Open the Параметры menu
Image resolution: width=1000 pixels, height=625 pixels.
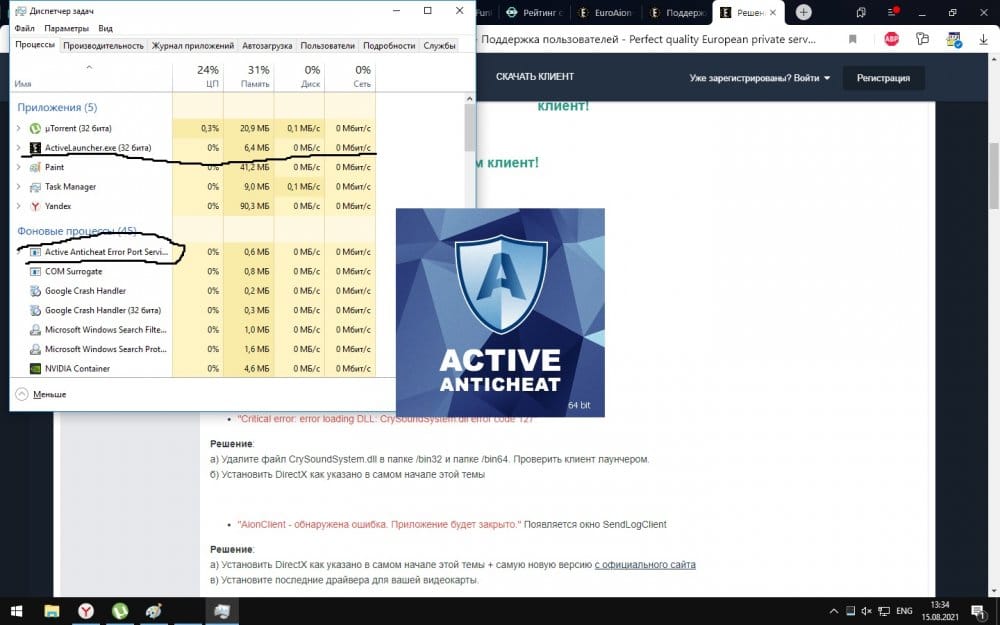(x=66, y=29)
